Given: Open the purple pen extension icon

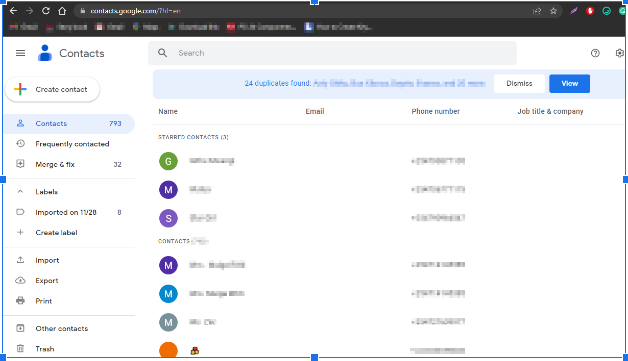Looking at the screenshot, I should [574, 11].
